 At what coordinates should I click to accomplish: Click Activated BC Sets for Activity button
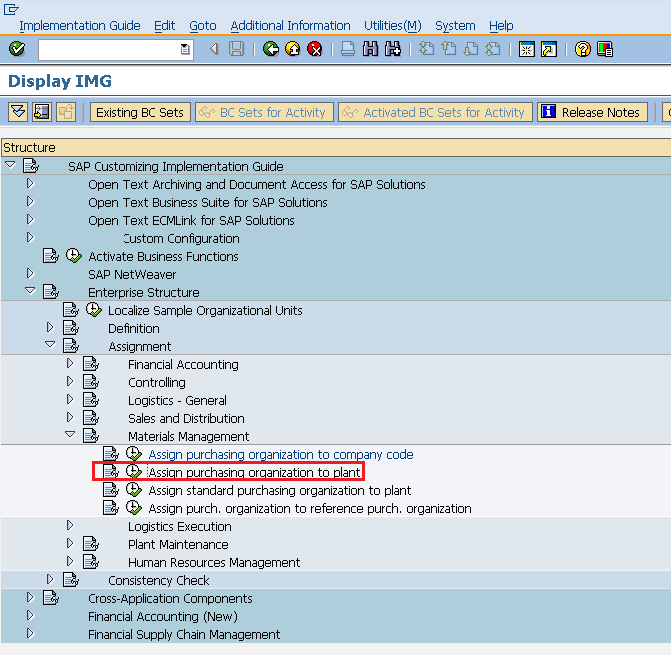coord(435,113)
